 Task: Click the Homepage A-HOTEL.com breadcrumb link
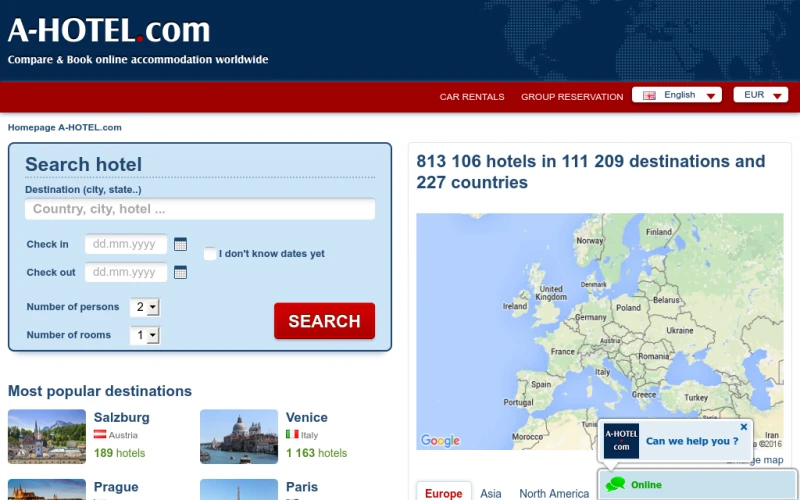tap(65, 128)
